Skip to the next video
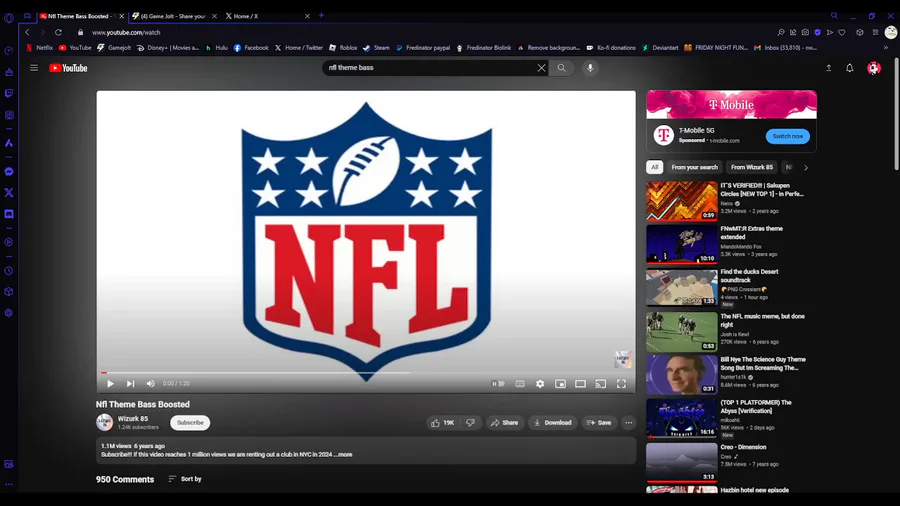900x506 pixels. (x=130, y=383)
